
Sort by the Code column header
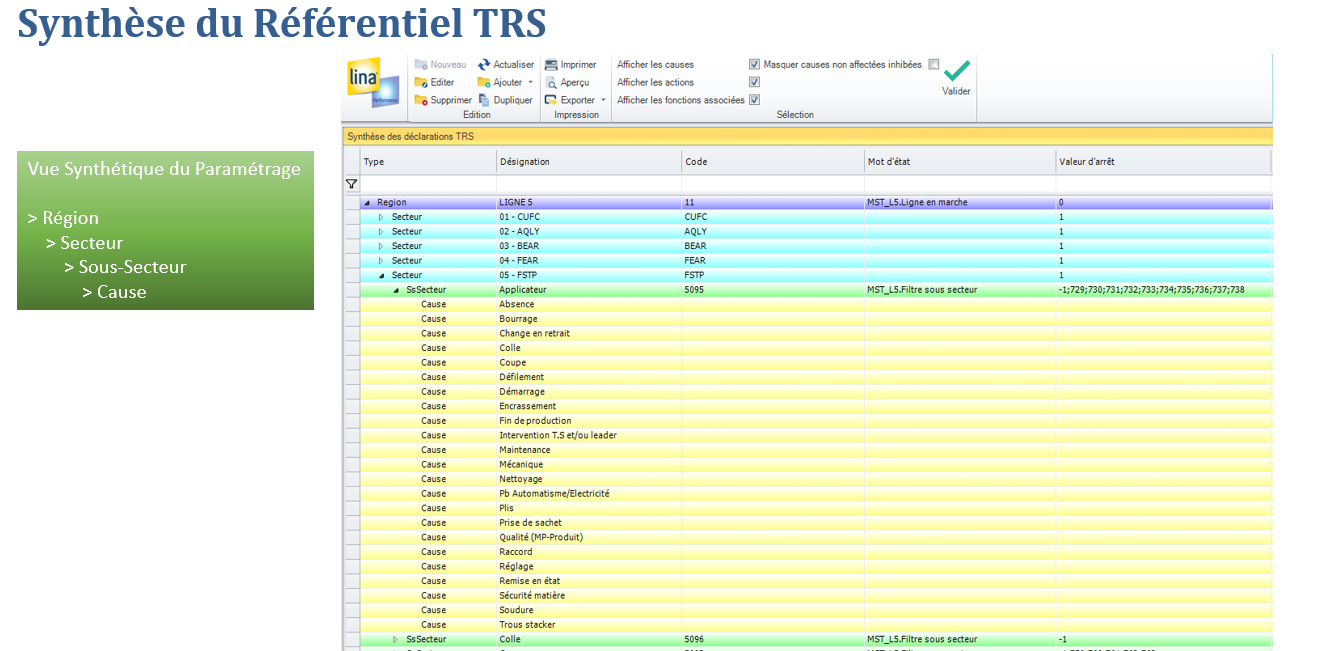tap(772, 161)
